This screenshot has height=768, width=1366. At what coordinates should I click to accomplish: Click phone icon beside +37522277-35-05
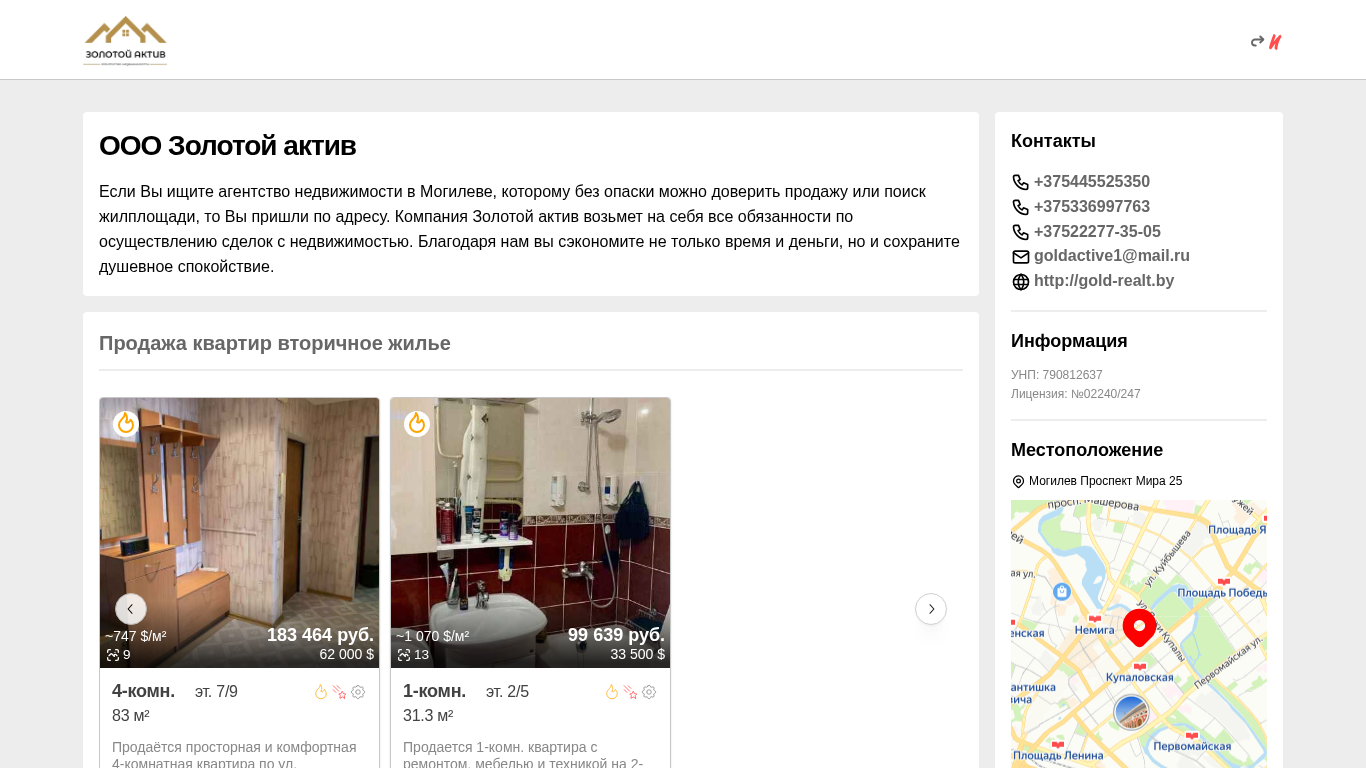1020,232
